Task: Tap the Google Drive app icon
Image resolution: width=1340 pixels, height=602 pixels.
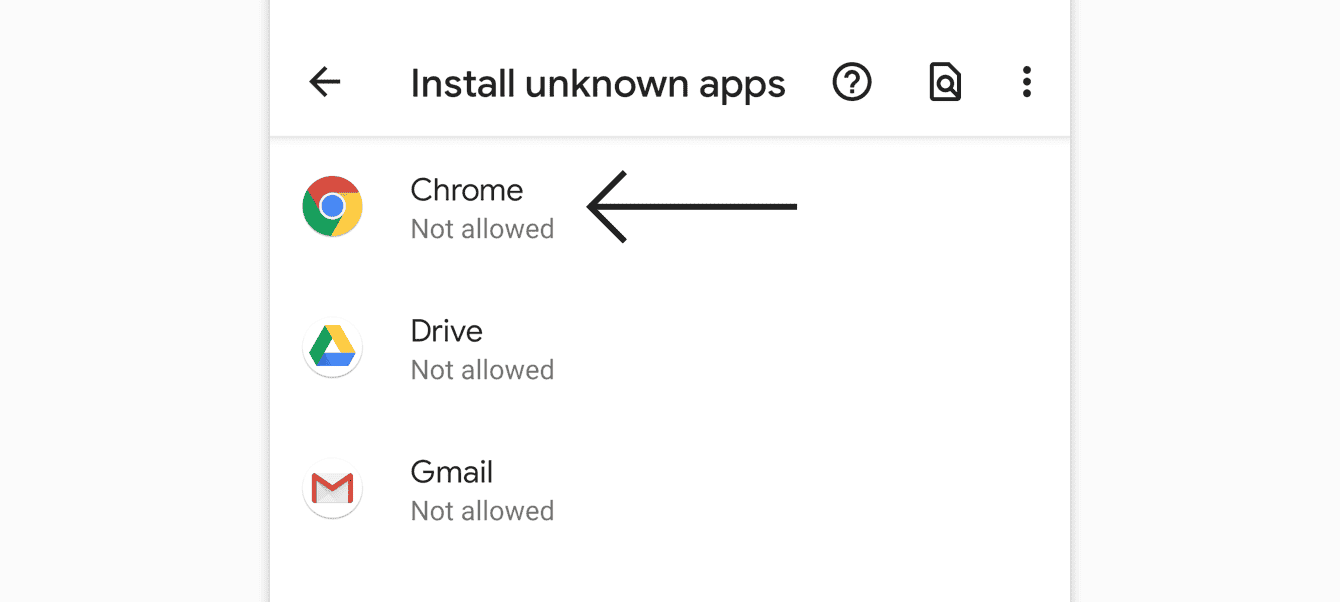Action: 332,348
